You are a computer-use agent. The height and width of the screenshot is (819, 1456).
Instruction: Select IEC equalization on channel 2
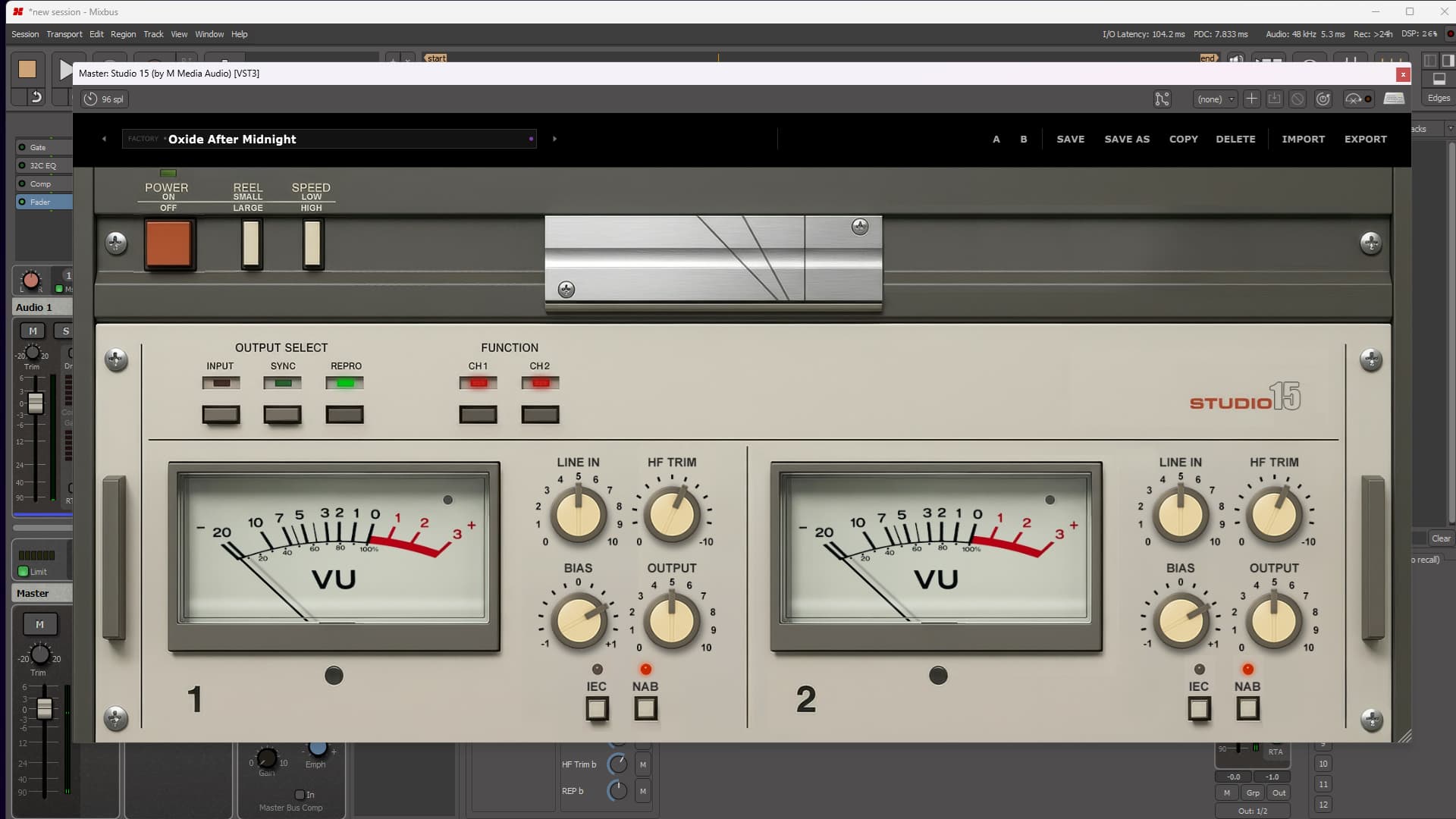[1199, 708]
